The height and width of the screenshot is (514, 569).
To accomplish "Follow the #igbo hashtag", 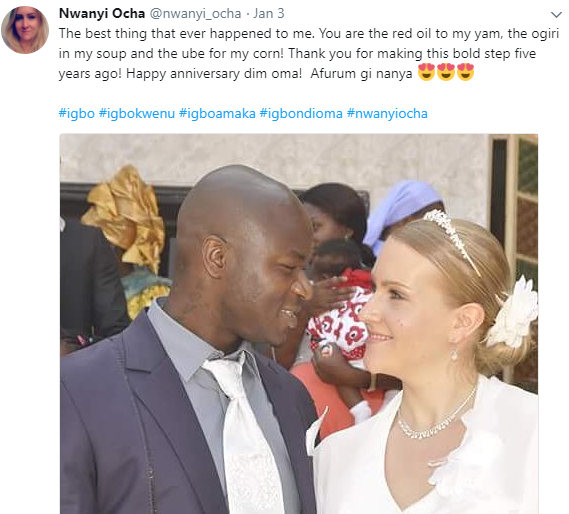I will pyautogui.click(x=77, y=114).
